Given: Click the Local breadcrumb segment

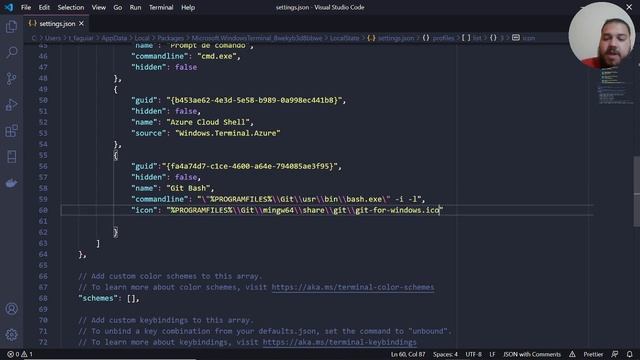Looking at the screenshot, I should click(x=142, y=38).
